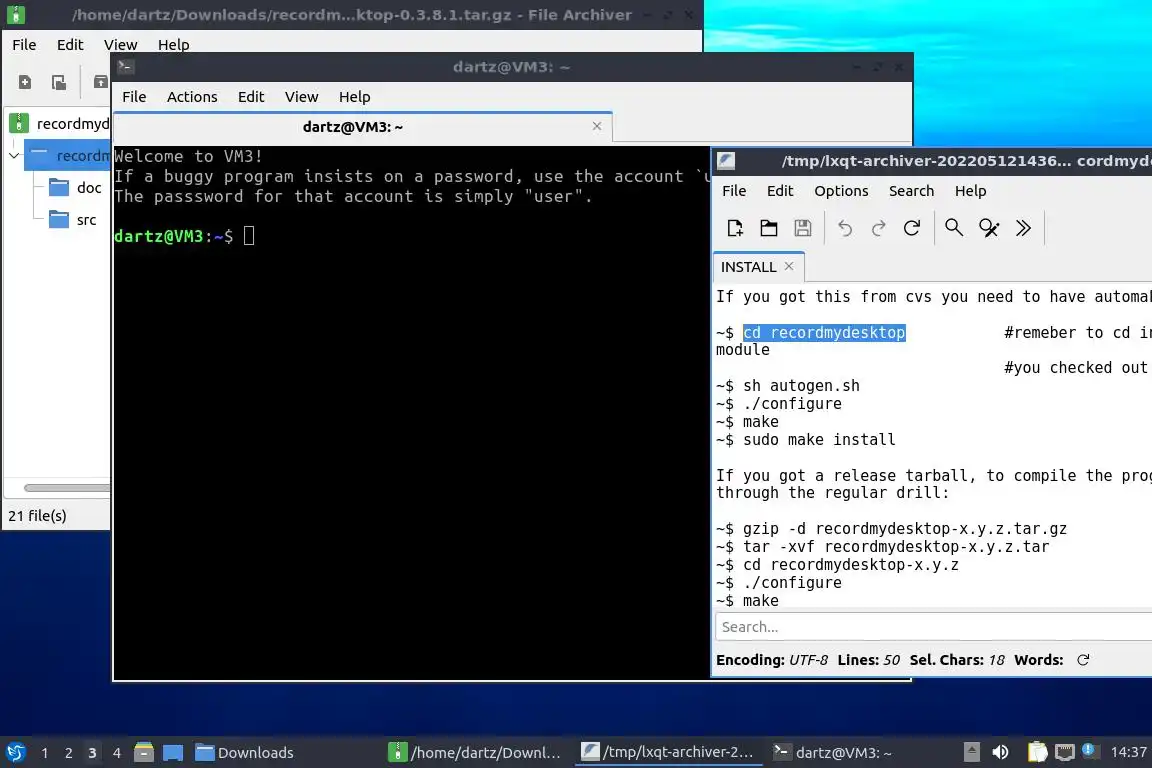Switch to desktop 2
The width and height of the screenshot is (1152, 768).
click(68, 753)
